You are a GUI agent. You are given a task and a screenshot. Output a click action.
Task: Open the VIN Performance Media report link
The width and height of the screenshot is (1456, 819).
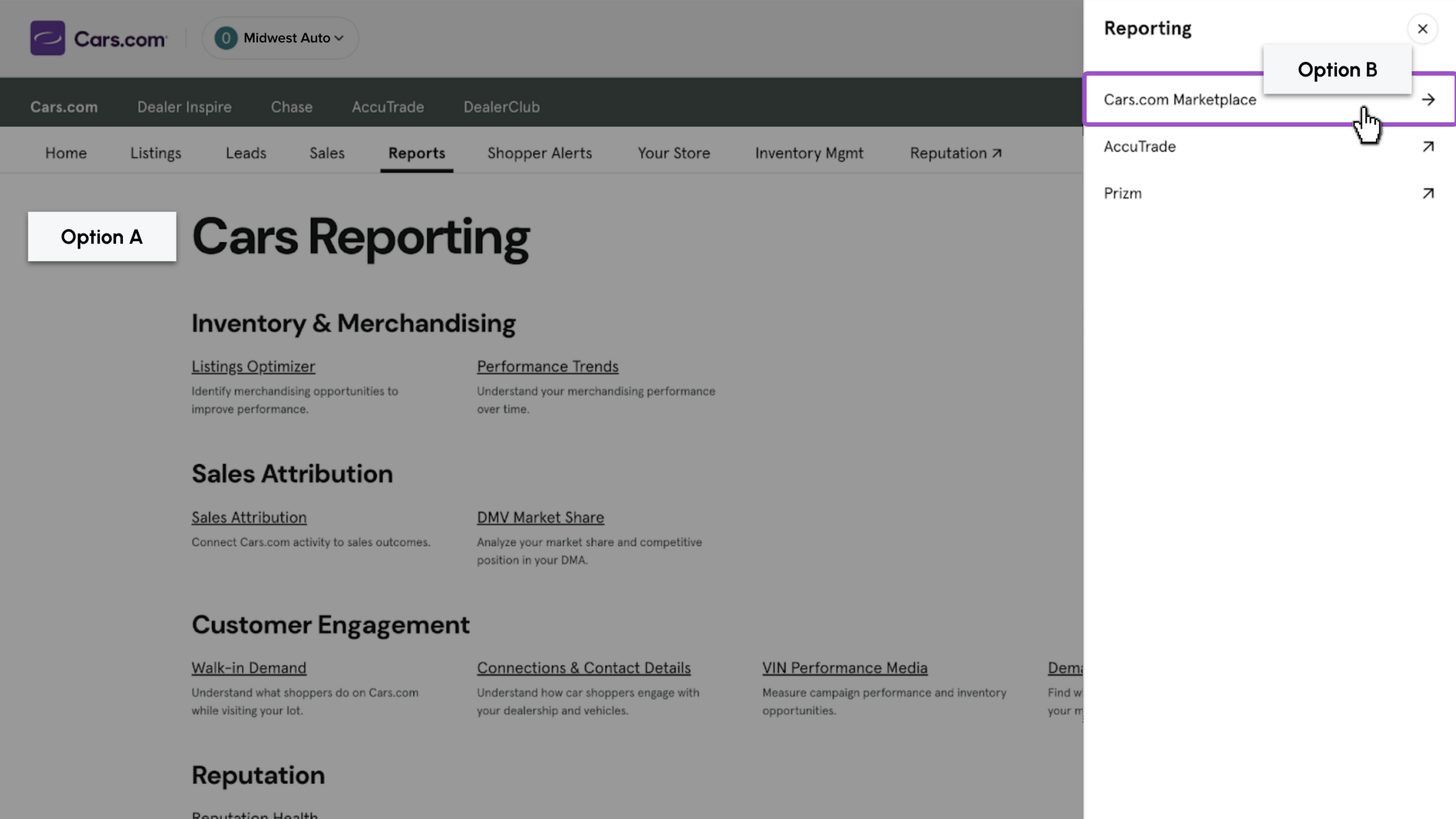845,668
